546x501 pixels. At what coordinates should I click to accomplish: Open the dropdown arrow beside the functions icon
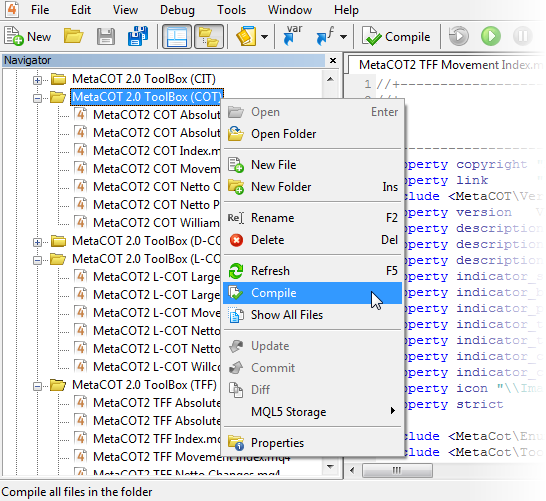pyautogui.click(x=343, y=37)
